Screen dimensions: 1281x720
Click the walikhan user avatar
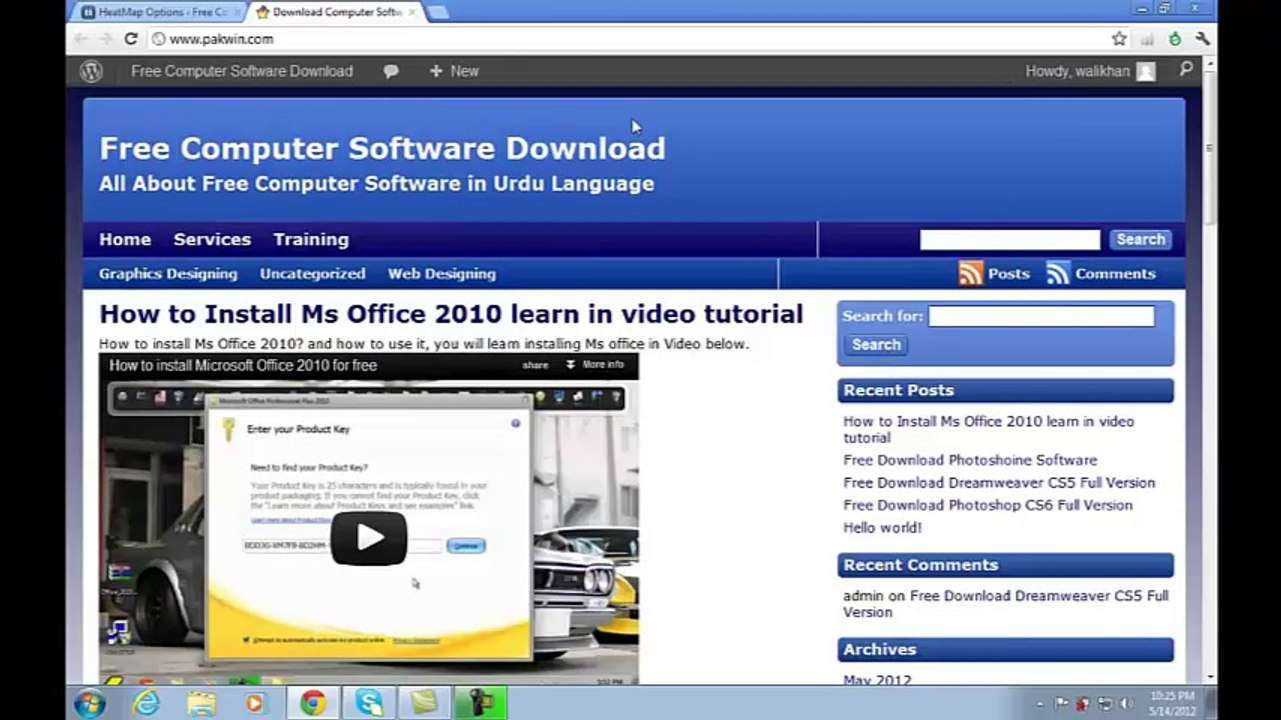pyautogui.click(x=1146, y=71)
